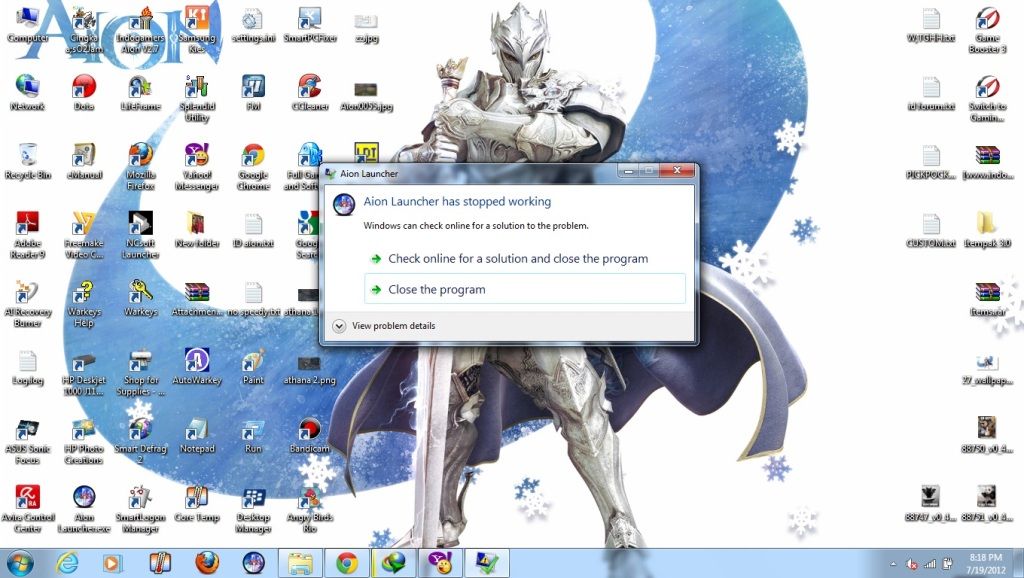Select the athana 2.png thumbnail
Viewport: 1024px width, 578px height.
[310, 370]
